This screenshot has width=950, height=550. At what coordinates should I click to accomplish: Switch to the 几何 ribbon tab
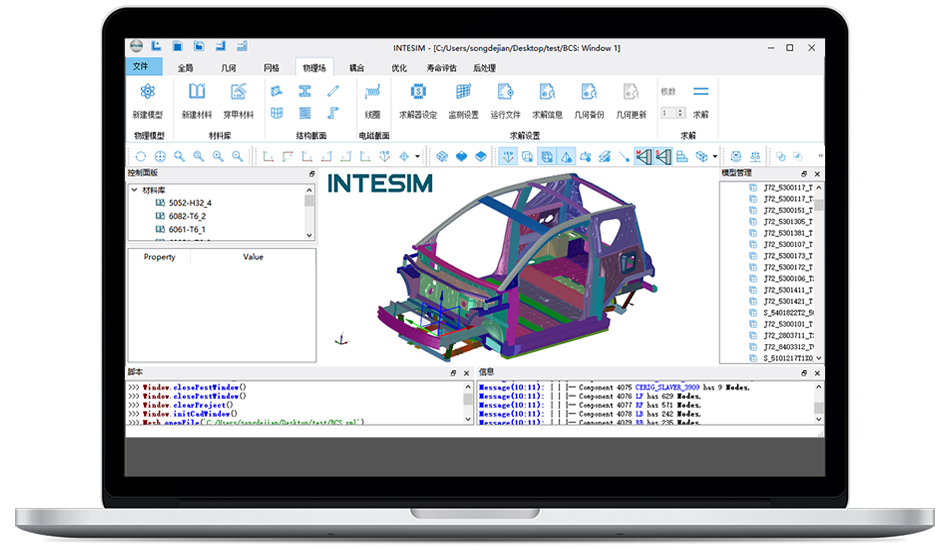[228, 68]
